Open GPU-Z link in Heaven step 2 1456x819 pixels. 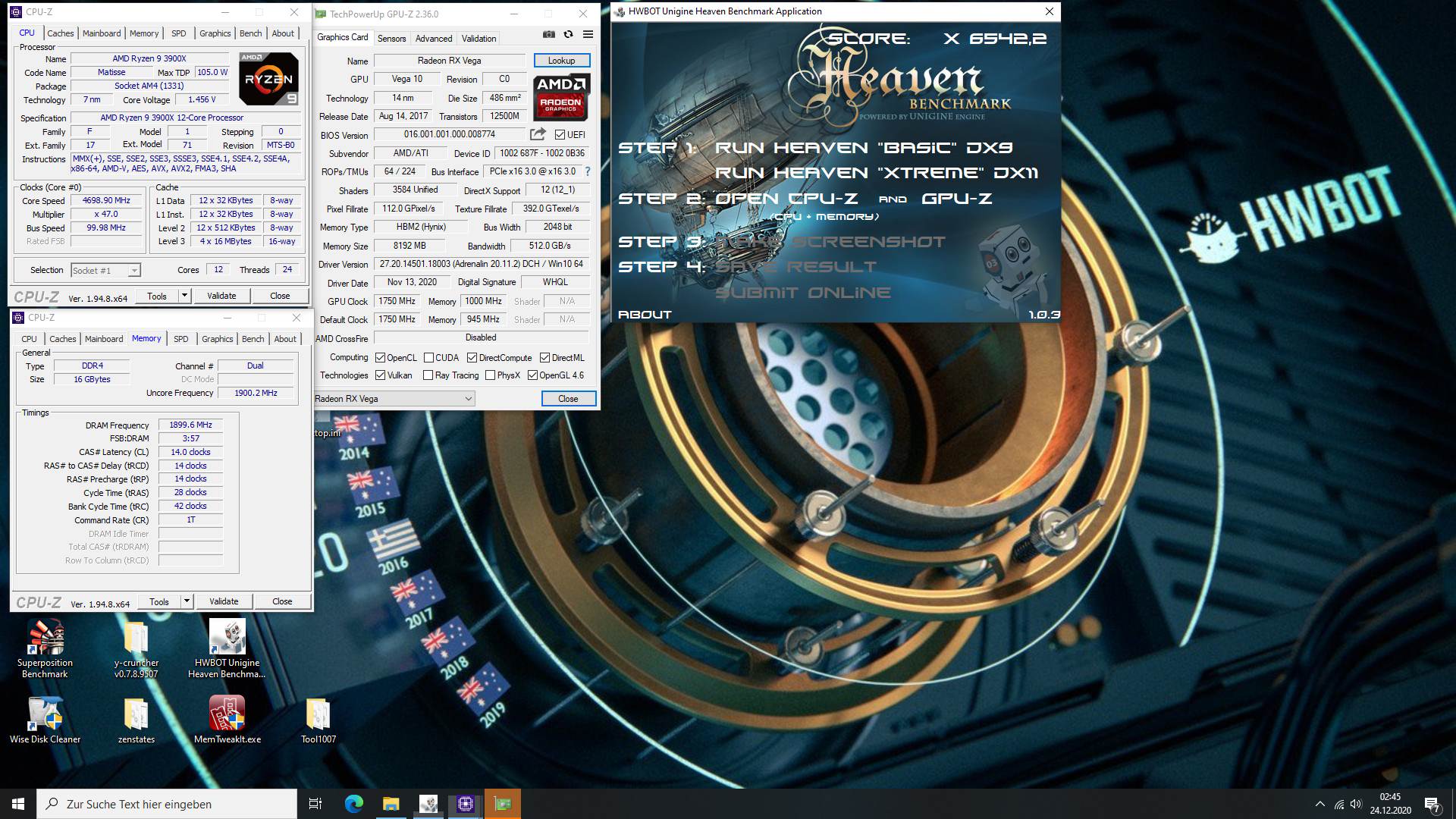point(956,199)
